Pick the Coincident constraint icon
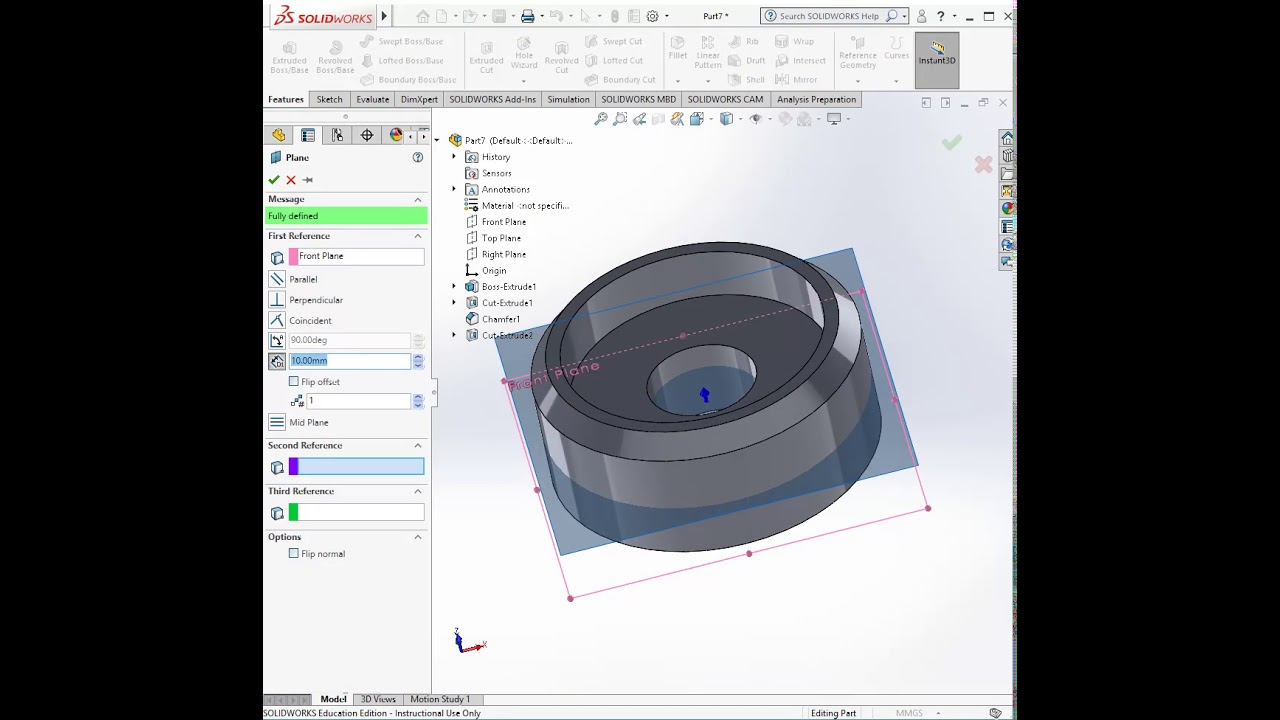1280x720 pixels. [277, 320]
